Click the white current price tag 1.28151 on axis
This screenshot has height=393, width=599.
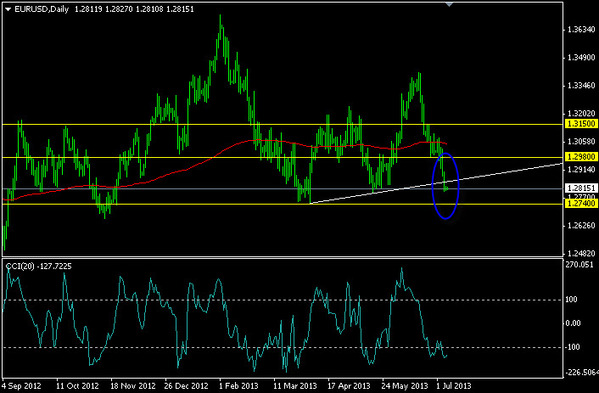[x=581, y=188]
